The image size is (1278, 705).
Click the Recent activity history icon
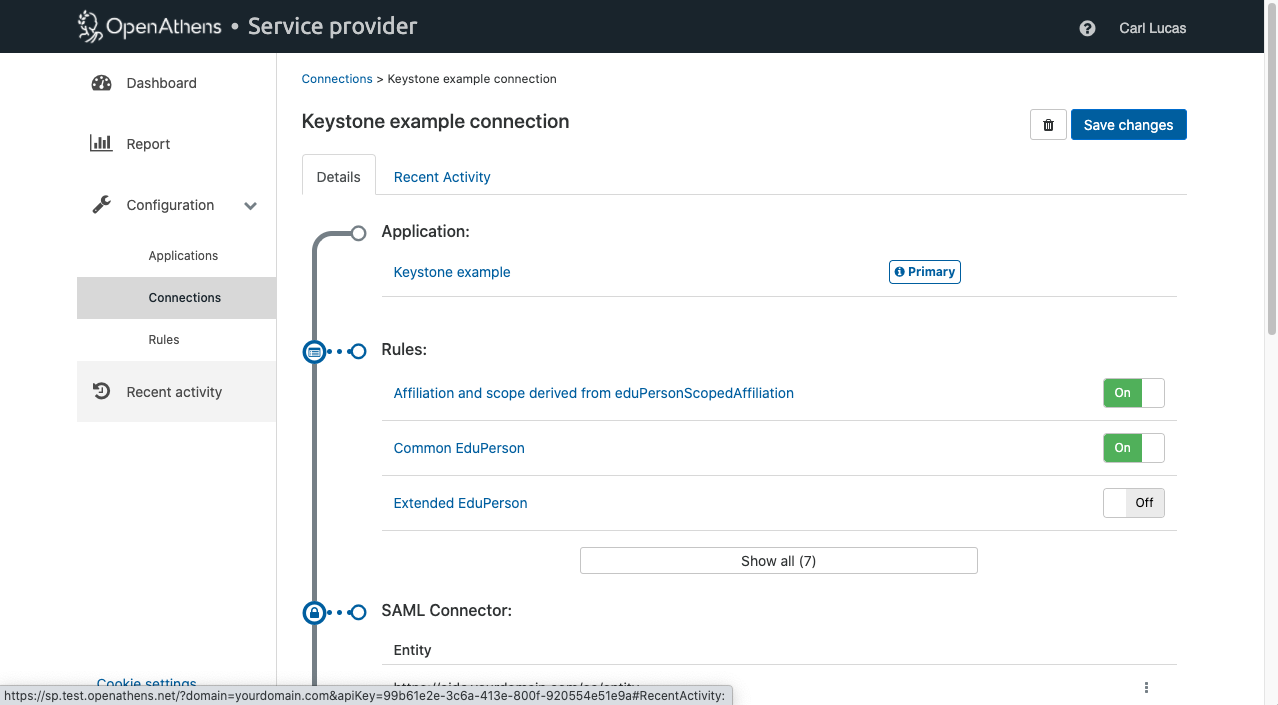(101, 391)
